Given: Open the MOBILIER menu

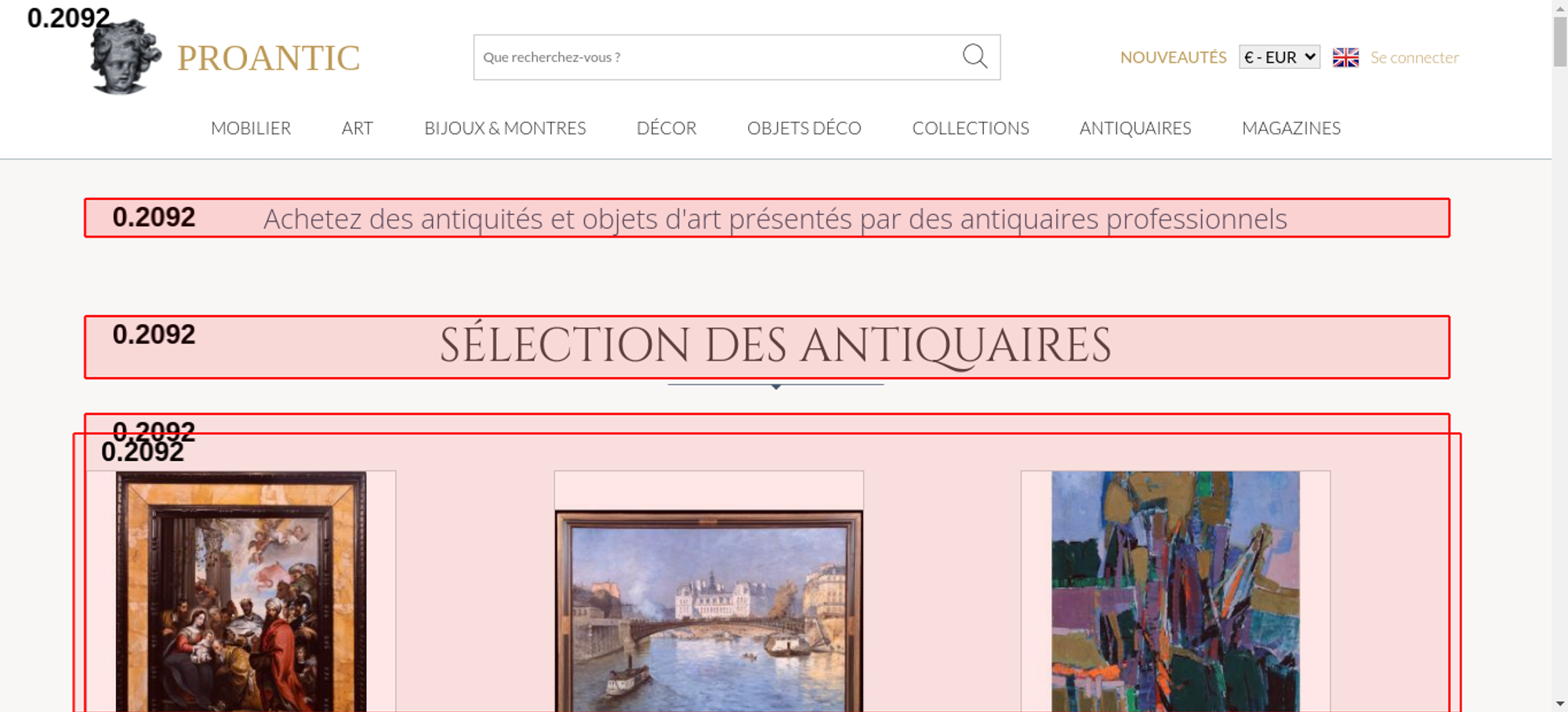Looking at the screenshot, I should (251, 128).
